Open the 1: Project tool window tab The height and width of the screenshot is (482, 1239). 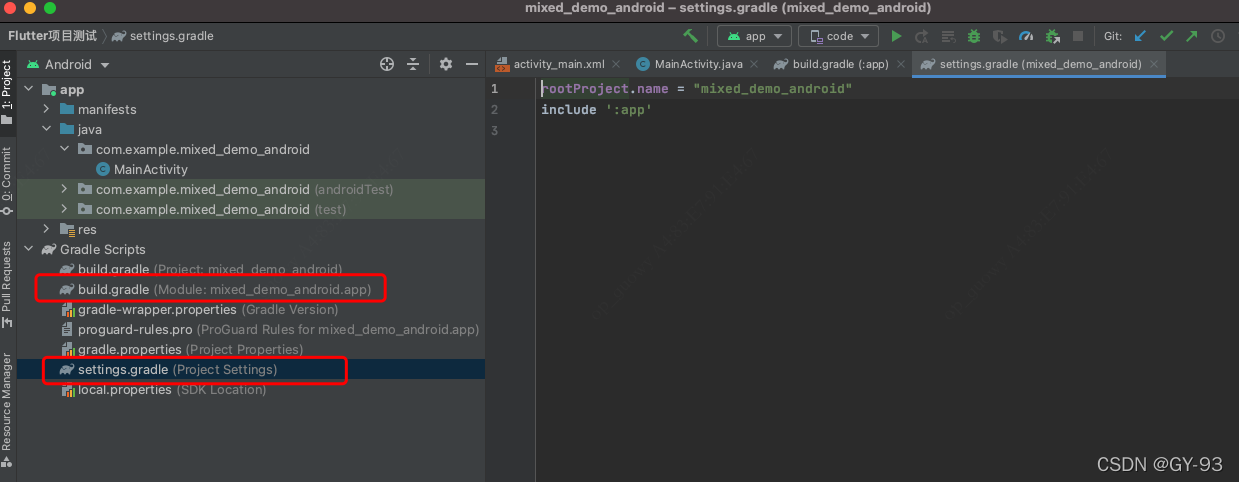click(8, 92)
